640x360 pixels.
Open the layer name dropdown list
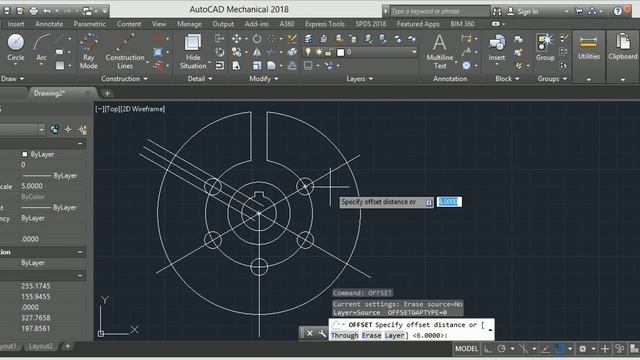point(414,52)
